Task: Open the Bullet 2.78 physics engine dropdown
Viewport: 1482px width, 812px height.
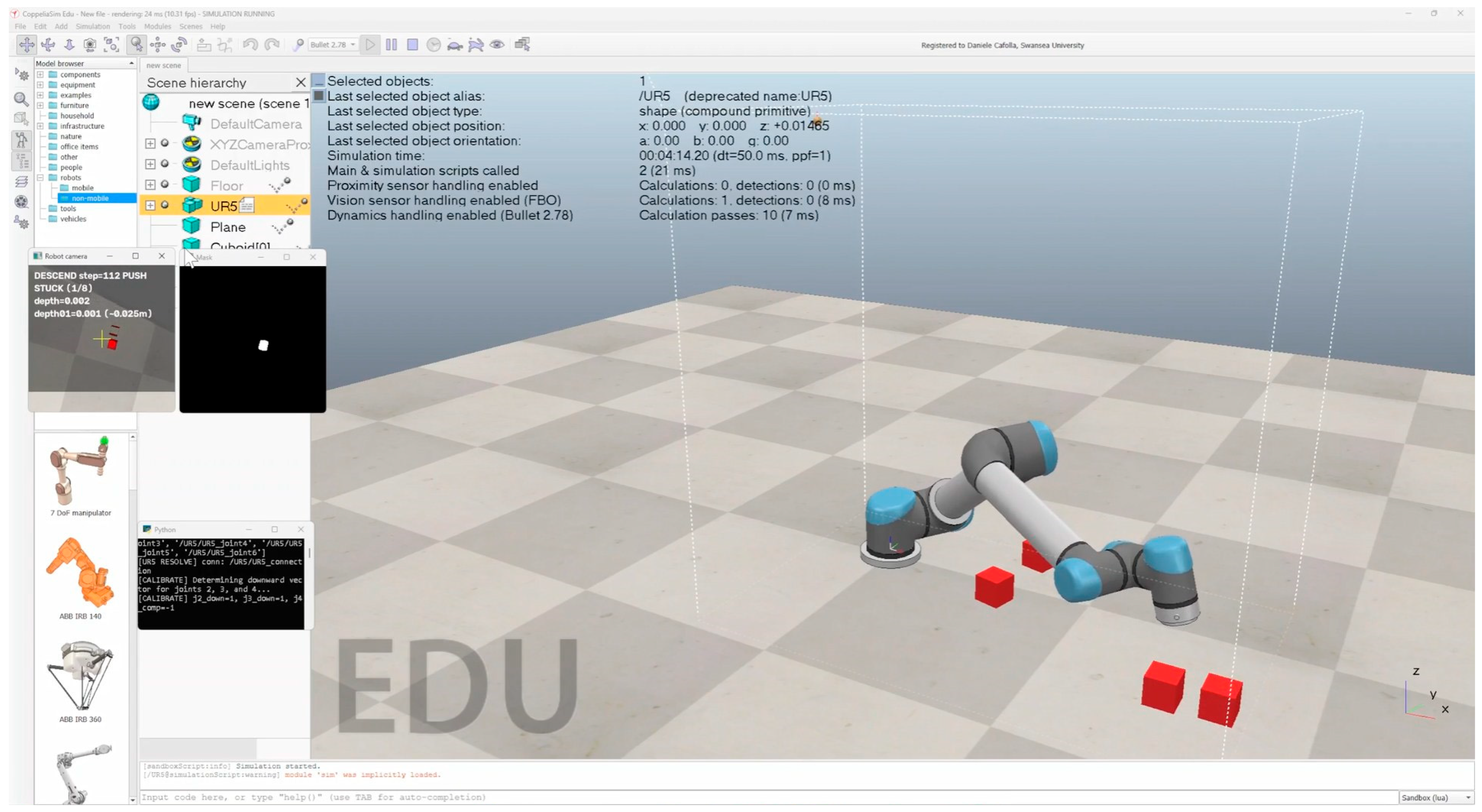Action: (x=333, y=45)
